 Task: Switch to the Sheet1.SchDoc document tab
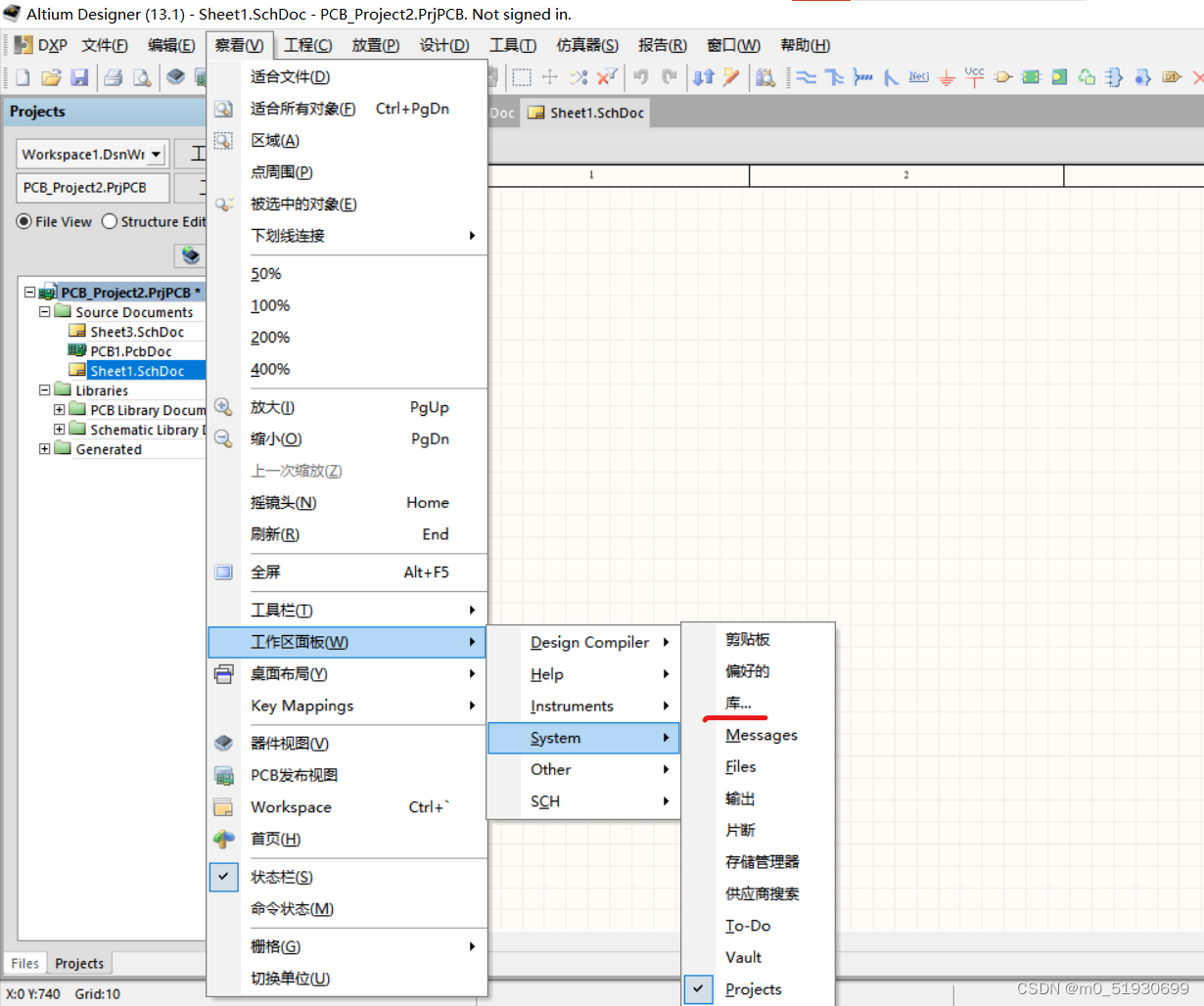[x=585, y=113]
